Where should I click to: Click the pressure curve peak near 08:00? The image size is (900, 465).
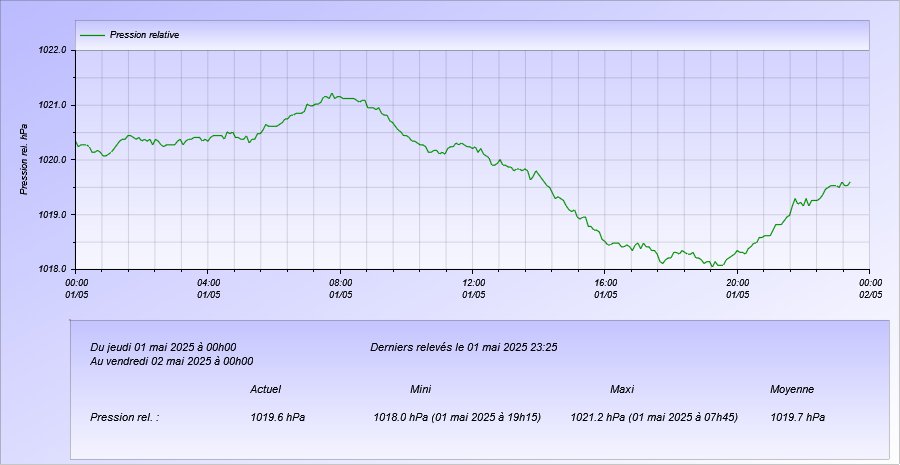pos(332,94)
